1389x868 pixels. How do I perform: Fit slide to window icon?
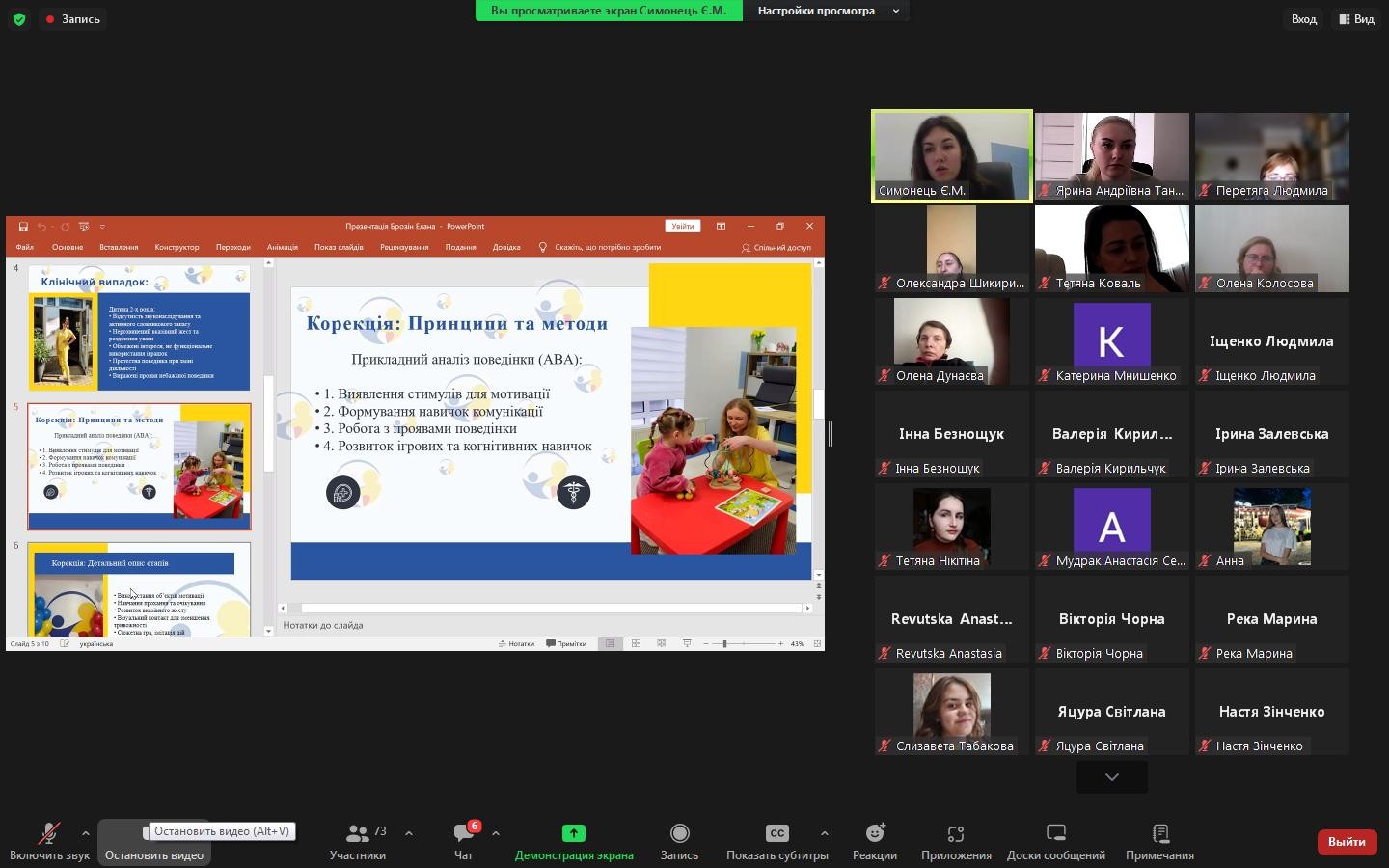(817, 643)
